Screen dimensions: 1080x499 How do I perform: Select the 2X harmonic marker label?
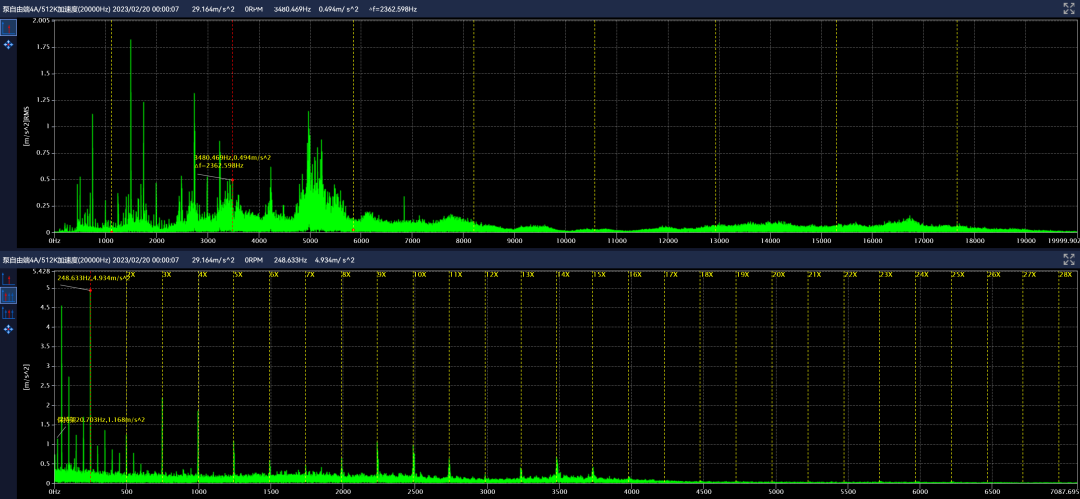[x=130, y=274]
